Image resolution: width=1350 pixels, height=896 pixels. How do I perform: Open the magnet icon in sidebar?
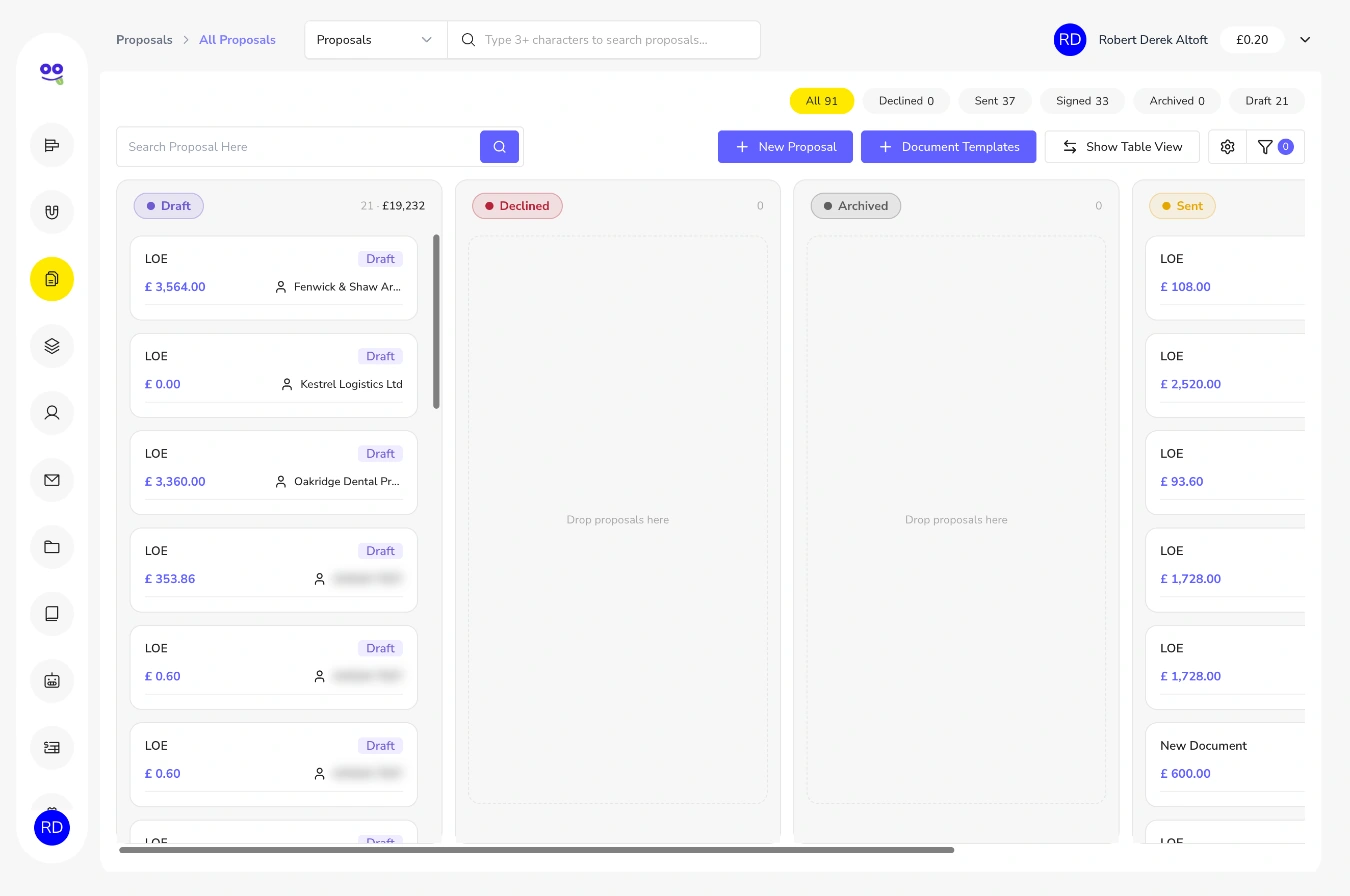click(52, 212)
